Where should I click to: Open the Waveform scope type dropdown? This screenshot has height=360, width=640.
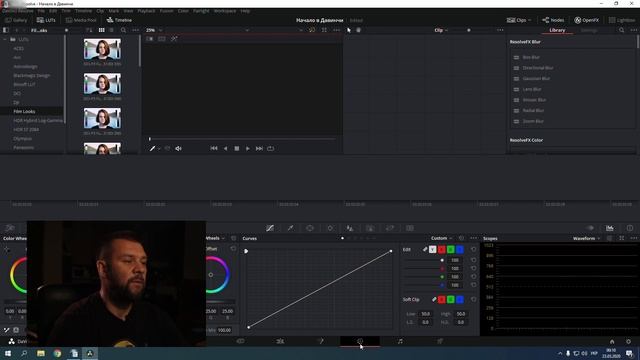(587, 238)
